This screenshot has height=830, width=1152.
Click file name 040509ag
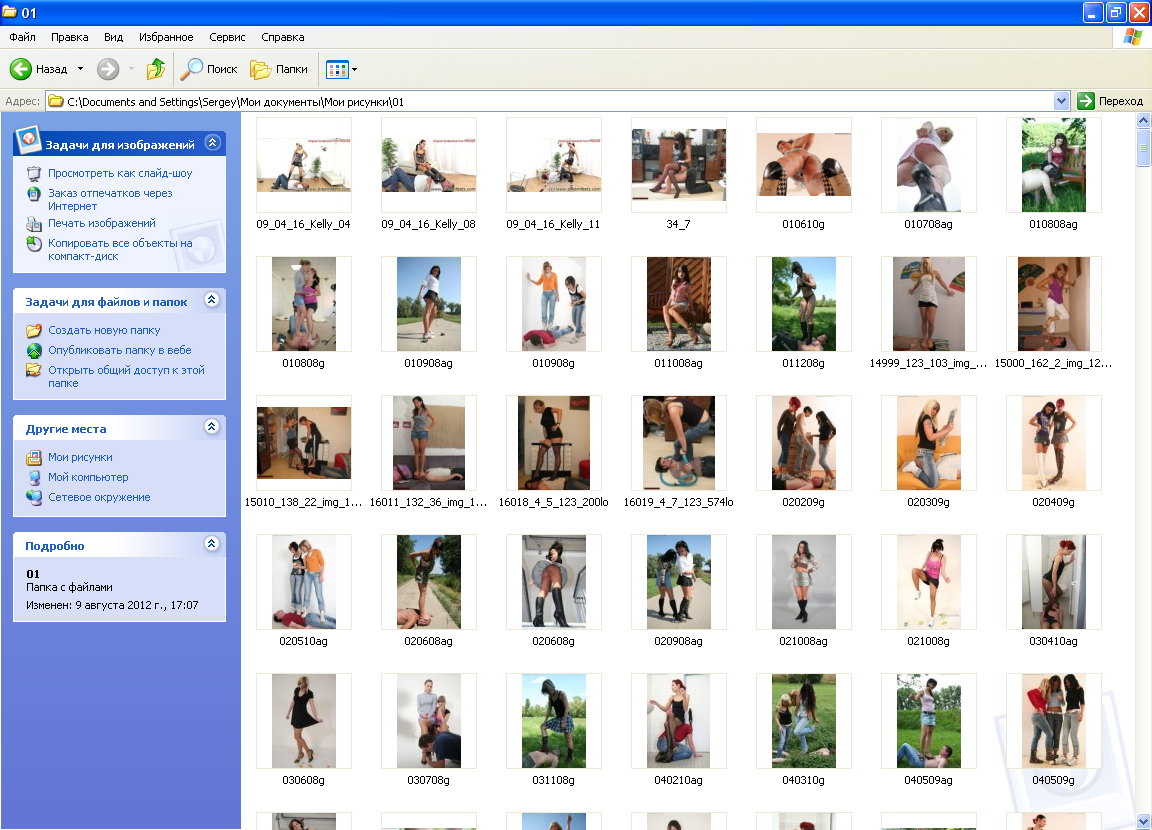click(928, 780)
